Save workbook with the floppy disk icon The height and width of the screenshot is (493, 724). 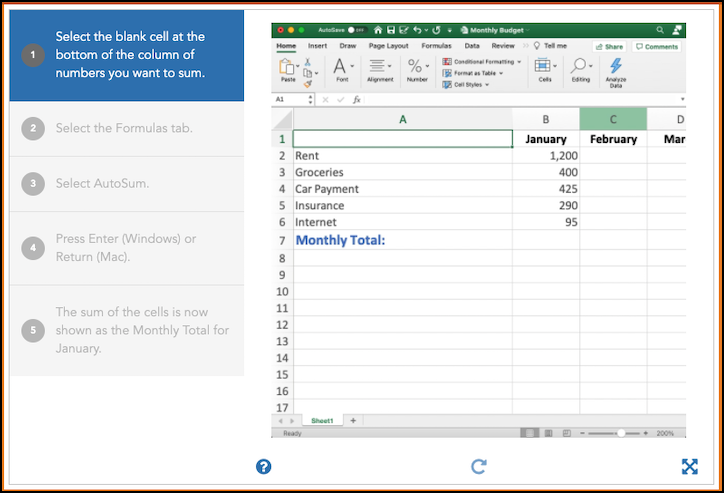coord(391,30)
